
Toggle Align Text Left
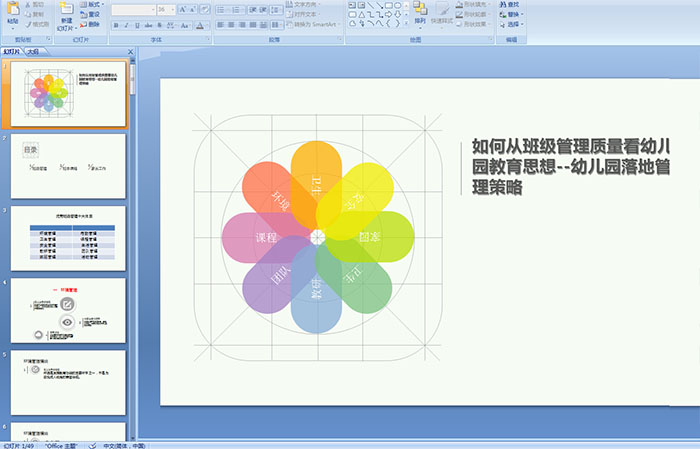pyautogui.click(x=221, y=25)
